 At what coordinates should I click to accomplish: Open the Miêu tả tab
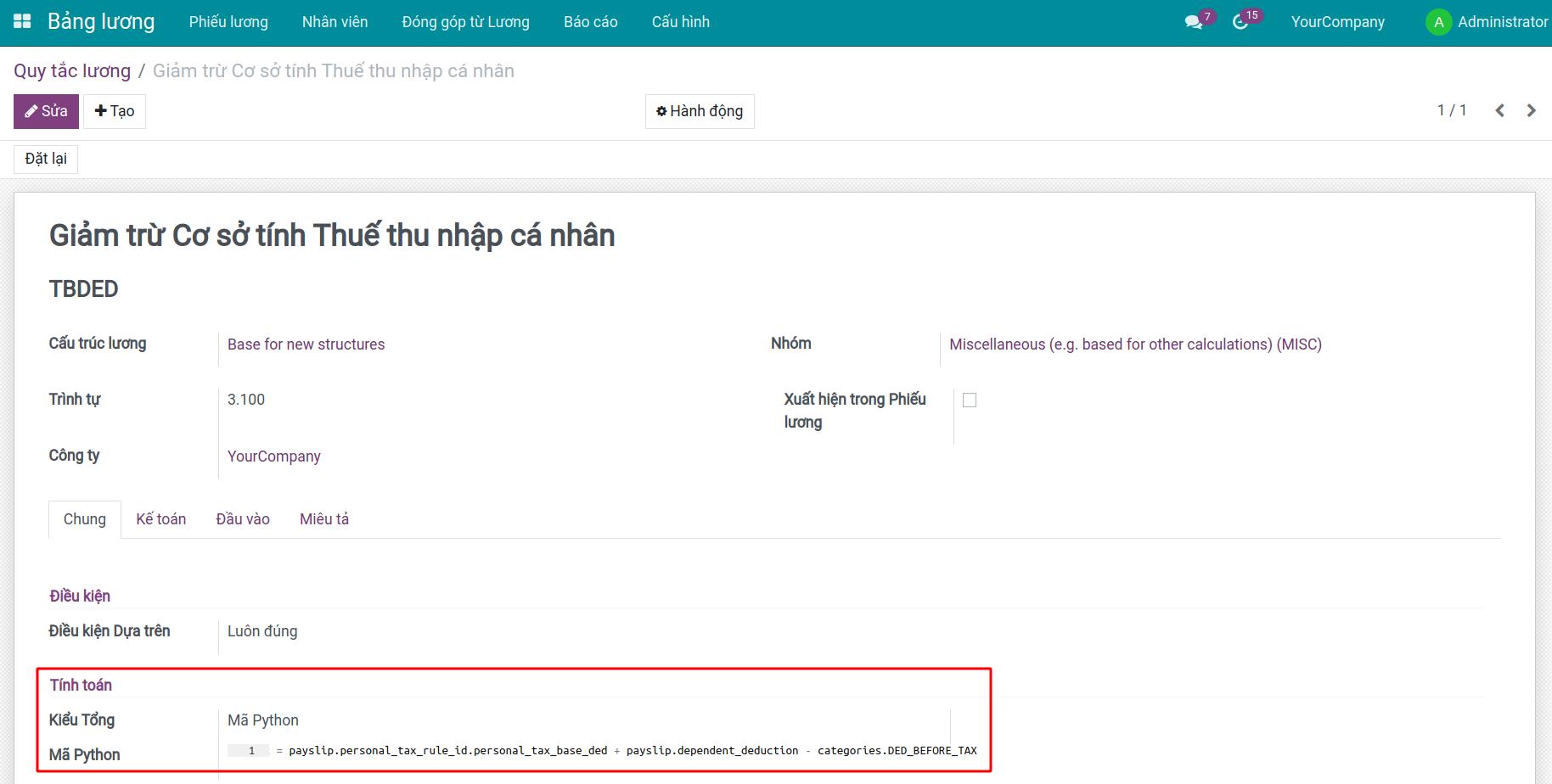point(324,519)
